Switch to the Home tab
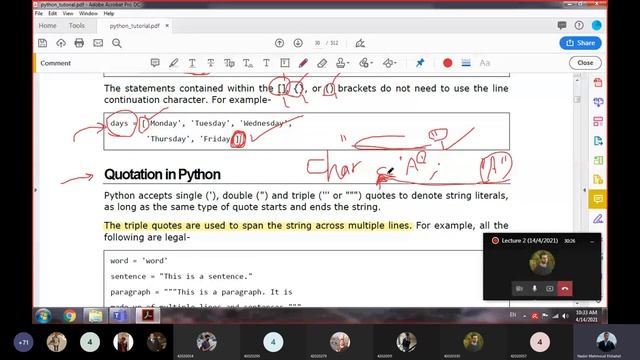 pos(47,25)
